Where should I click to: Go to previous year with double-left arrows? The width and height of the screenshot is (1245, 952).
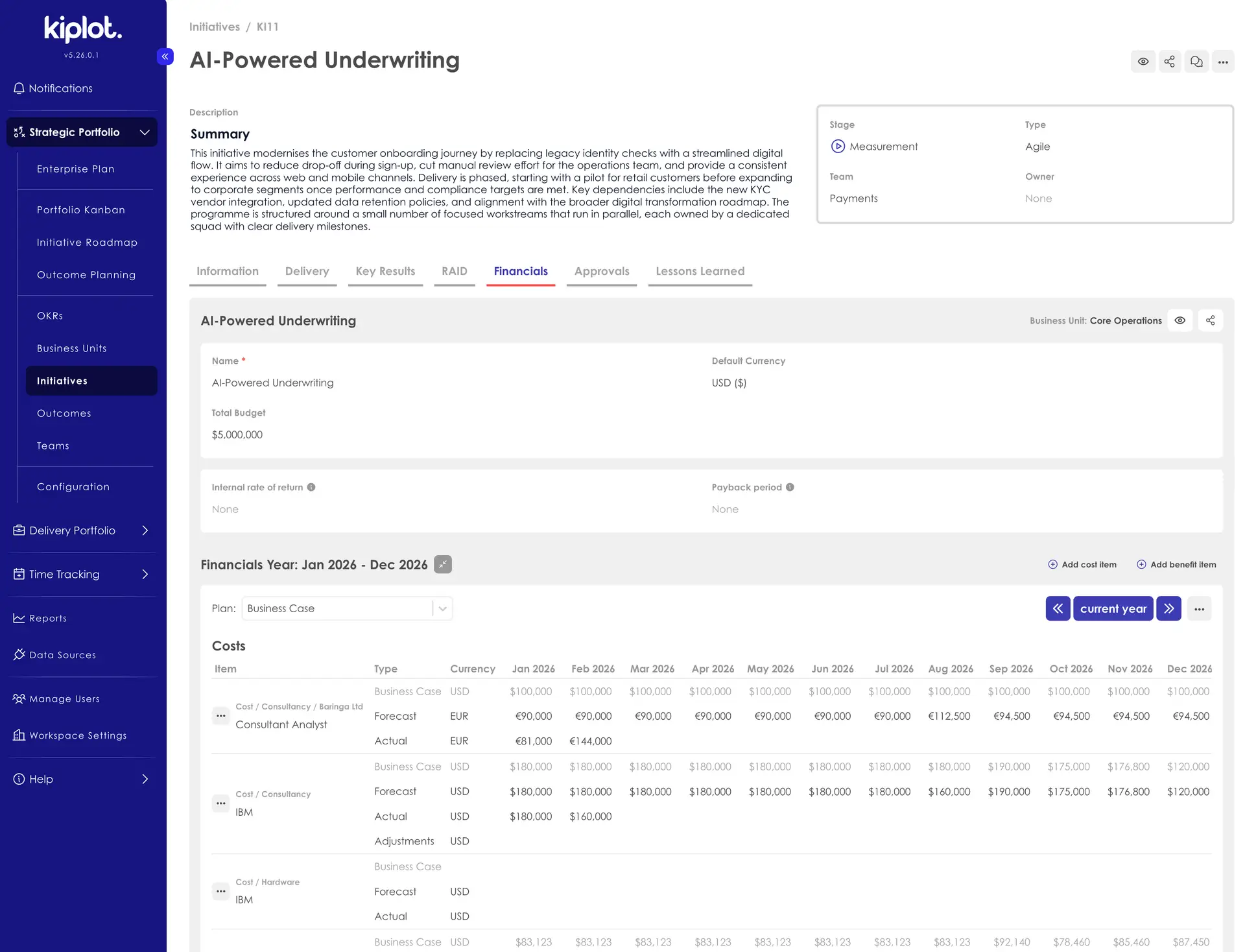pos(1058,608)
